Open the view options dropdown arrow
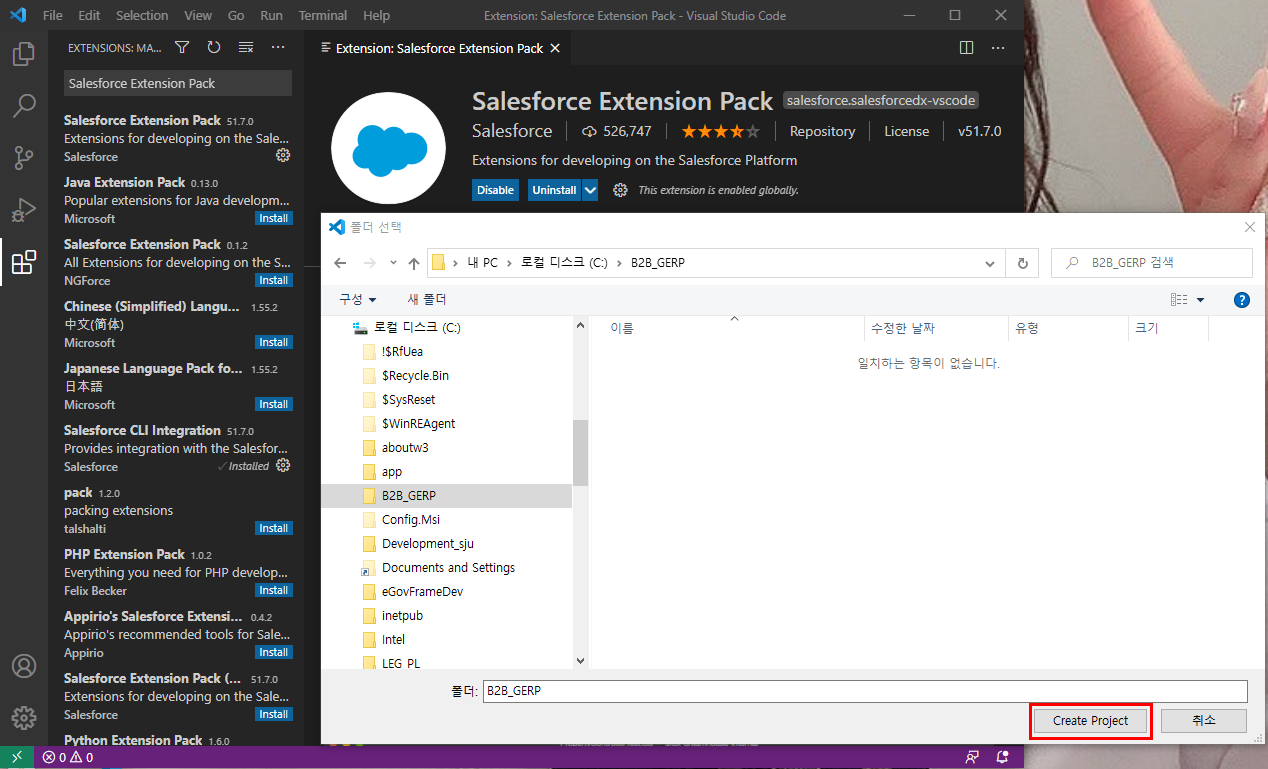The width and height of the screenshot is (1268, 769). click(x=1200, y=299)
